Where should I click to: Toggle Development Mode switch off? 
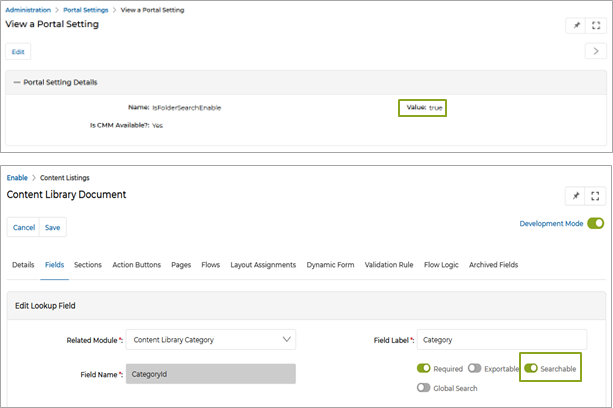point(595,224)
